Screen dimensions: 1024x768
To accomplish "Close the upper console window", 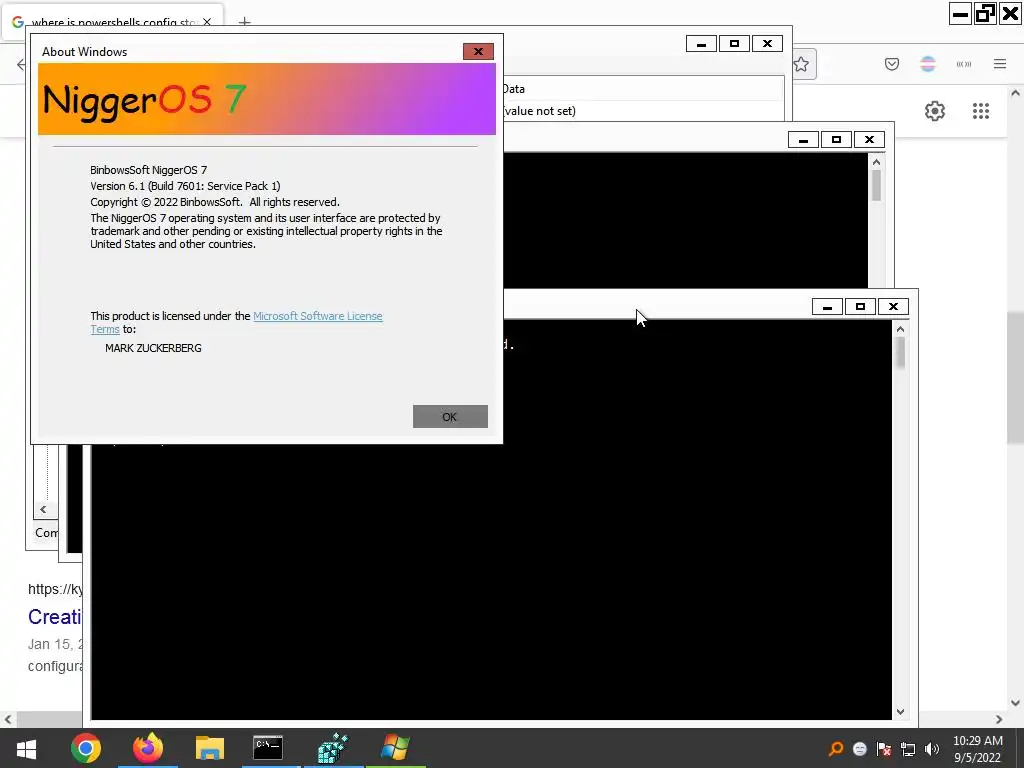I will [869, 140].
